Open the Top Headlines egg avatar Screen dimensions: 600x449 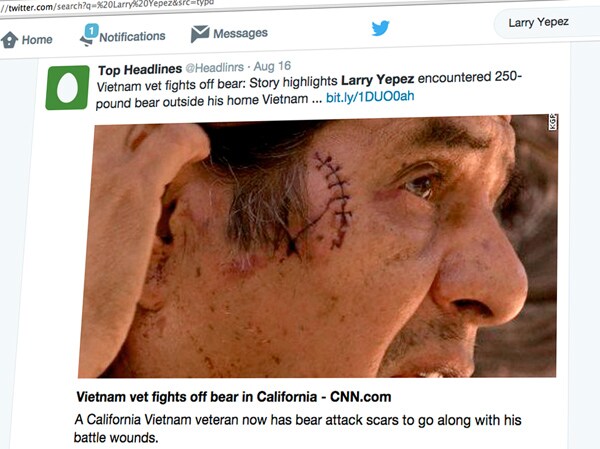pos(67,87)
